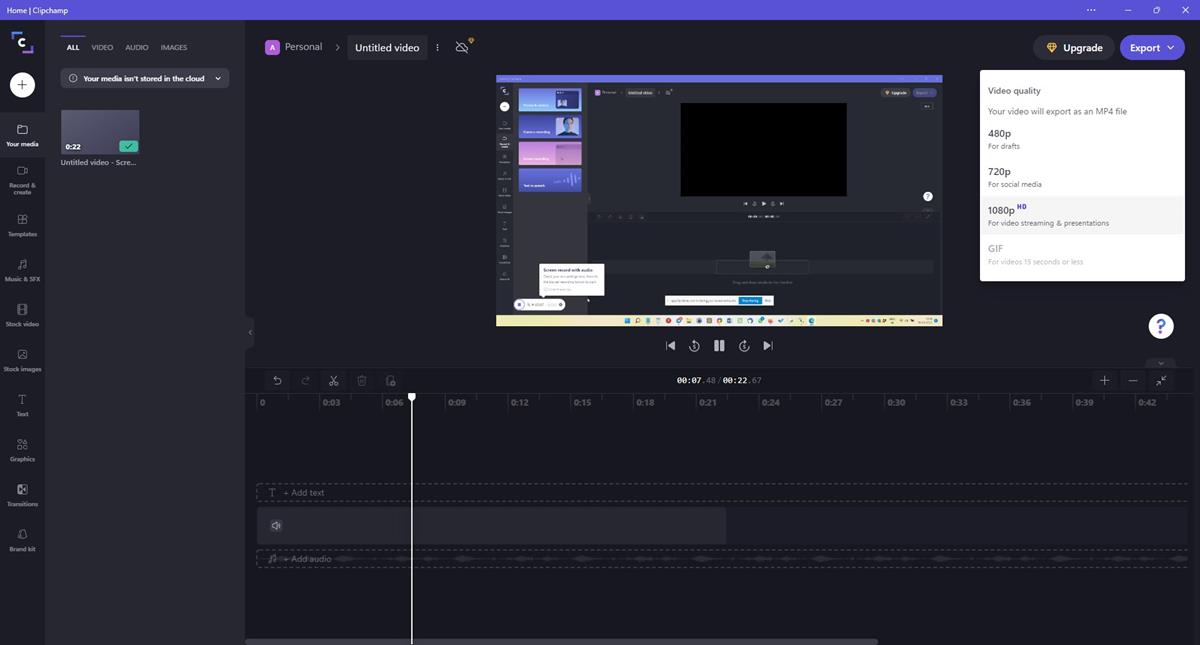Screen dimensions: 1200x645
Task: Open the Music & SFX panel
Action: click(x=21, y=271)
